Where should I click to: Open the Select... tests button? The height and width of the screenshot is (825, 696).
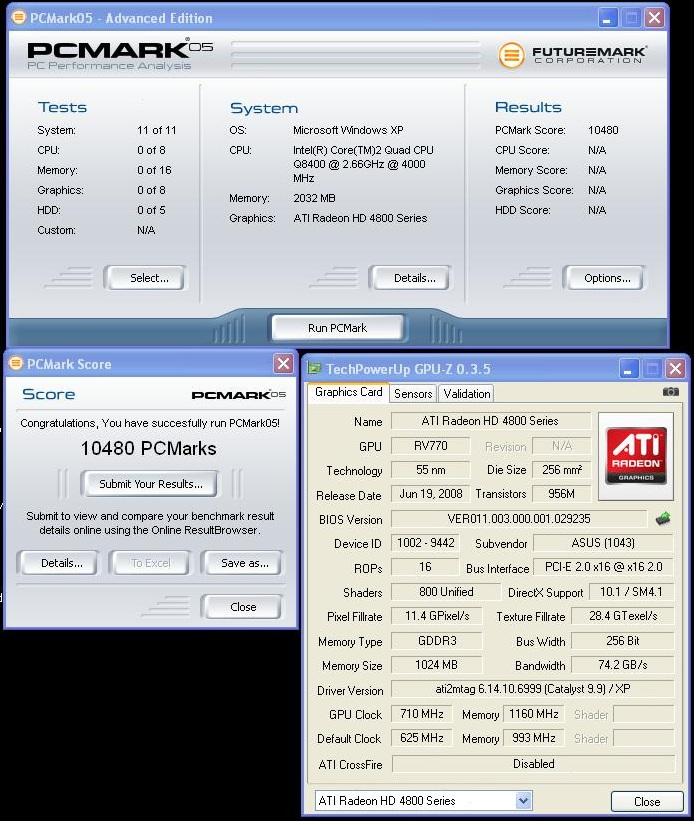[146, 278]
